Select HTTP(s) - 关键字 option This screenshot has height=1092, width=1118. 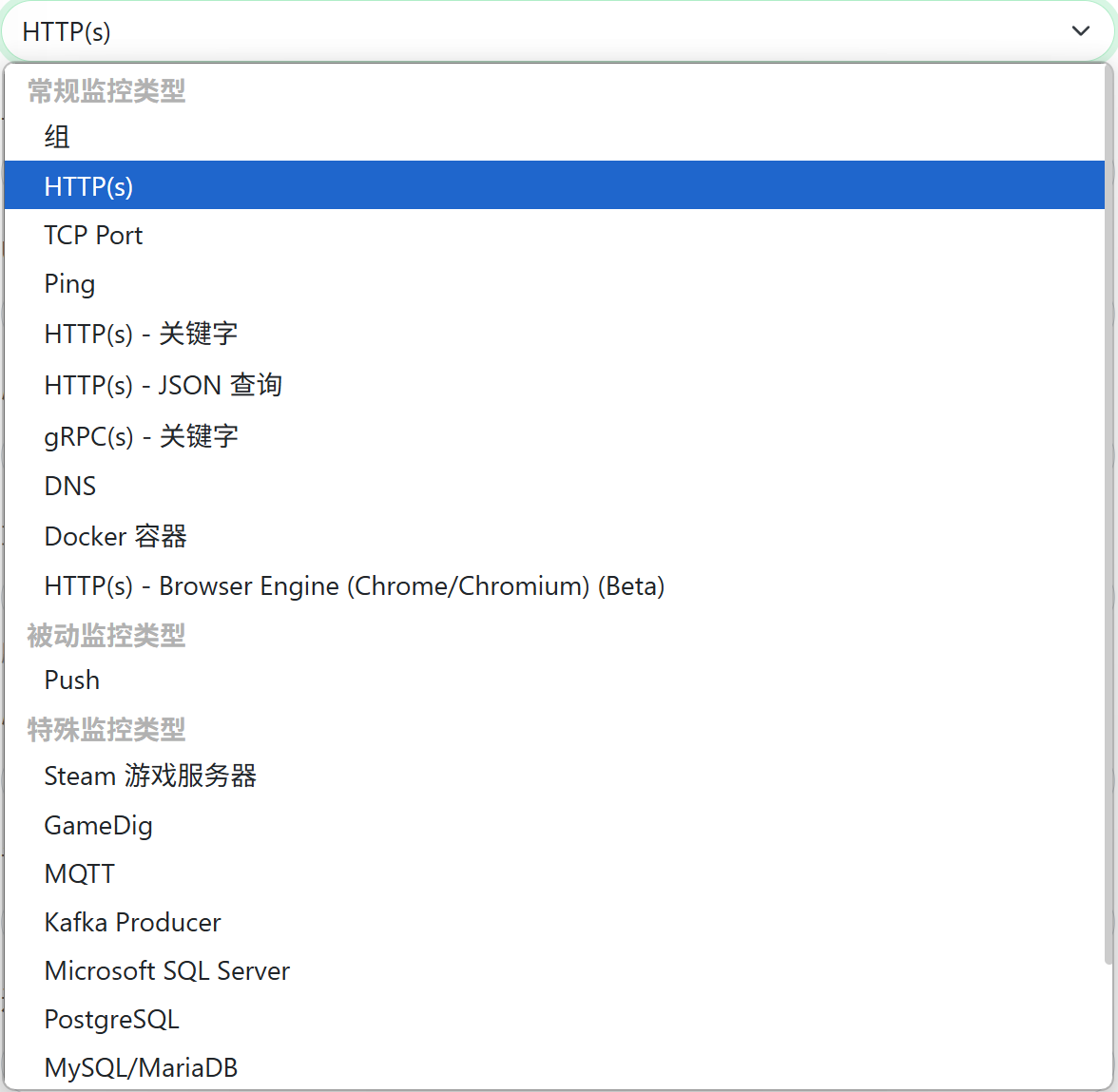click(x=554, y=334)
